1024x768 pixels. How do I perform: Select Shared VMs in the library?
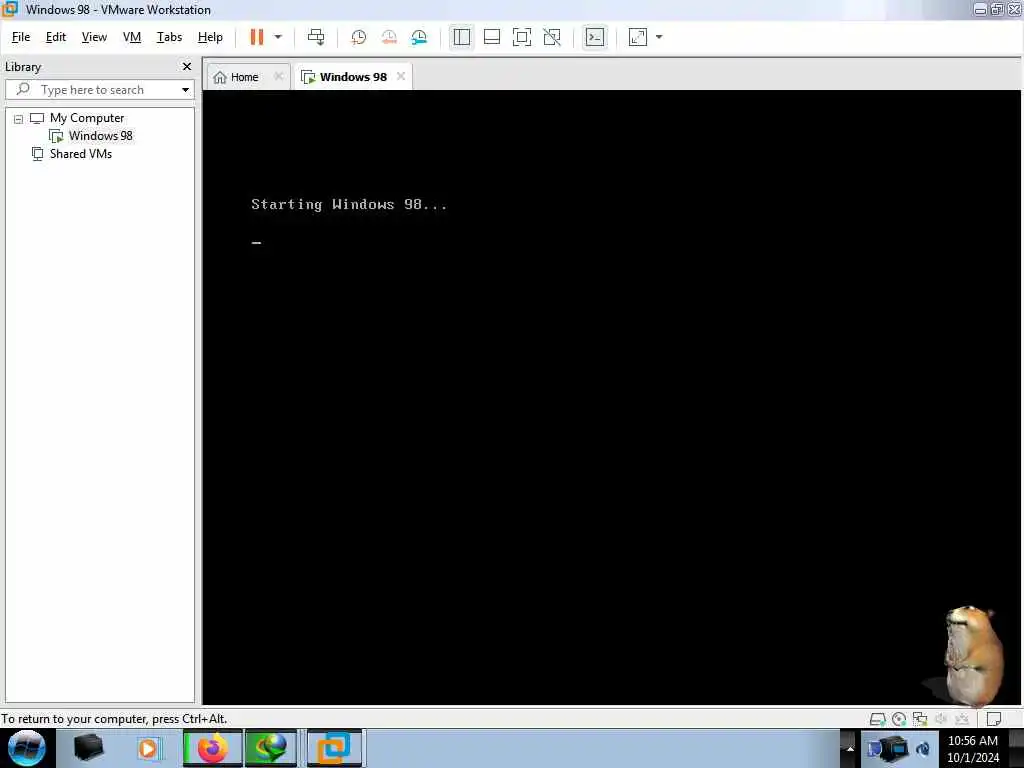tap(80, 154)
